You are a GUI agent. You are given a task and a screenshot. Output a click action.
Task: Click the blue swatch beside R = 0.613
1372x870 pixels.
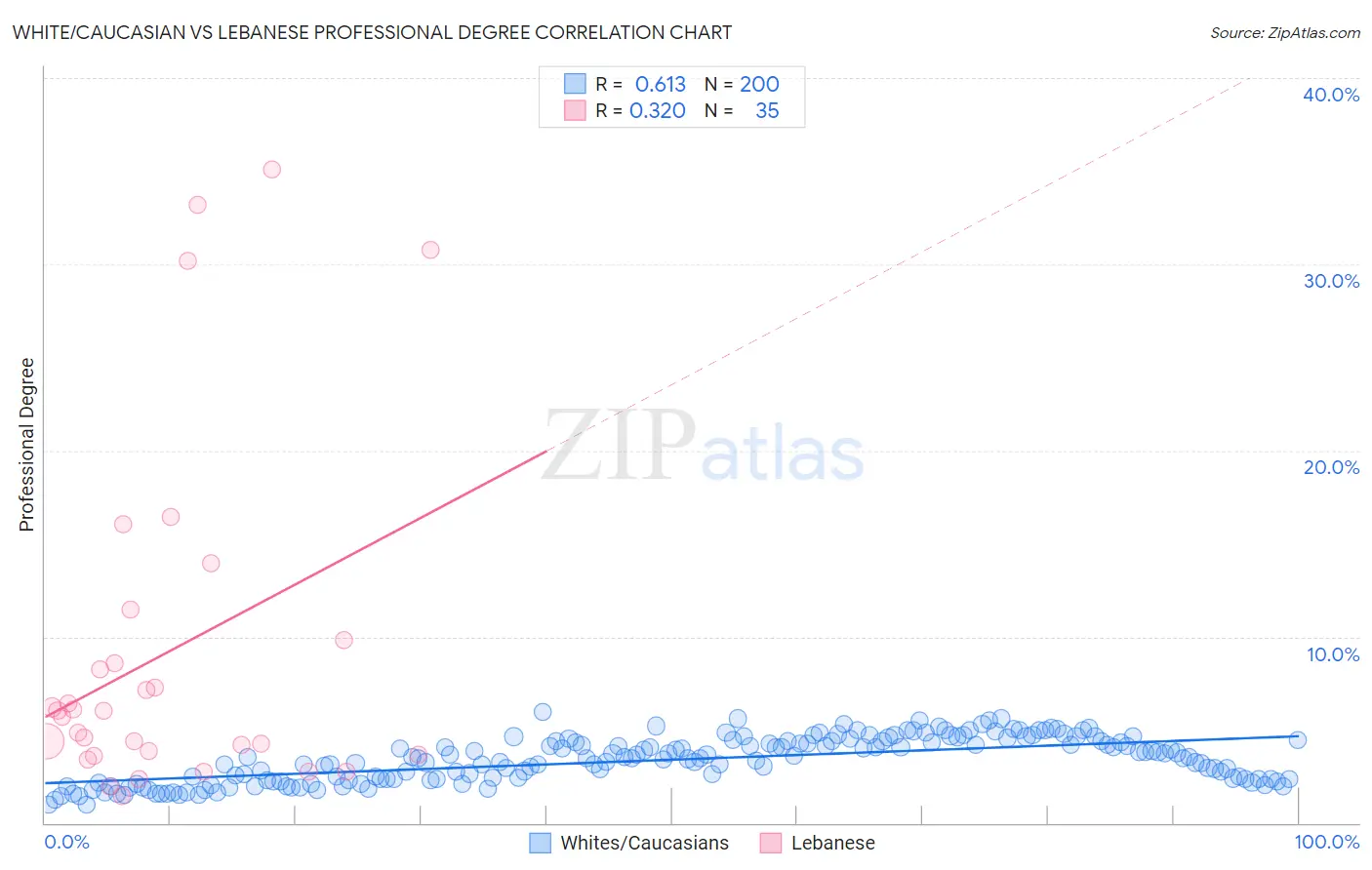(x=575, y=84)
